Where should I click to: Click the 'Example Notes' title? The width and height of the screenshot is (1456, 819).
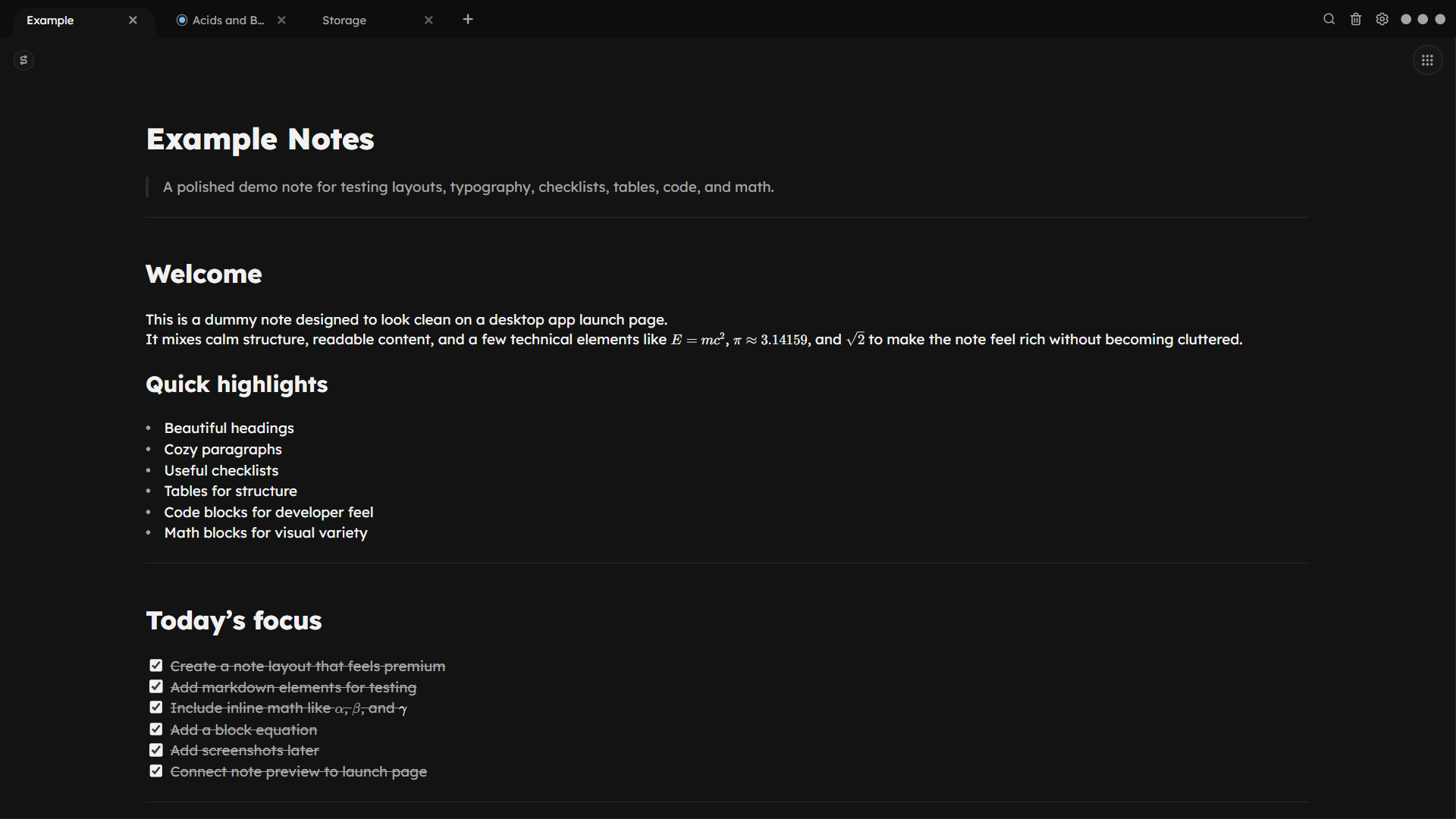[260, 139]
